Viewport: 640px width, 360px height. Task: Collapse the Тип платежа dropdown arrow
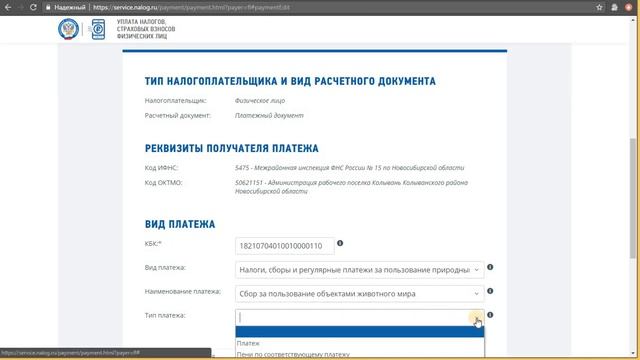coord(476,318)
